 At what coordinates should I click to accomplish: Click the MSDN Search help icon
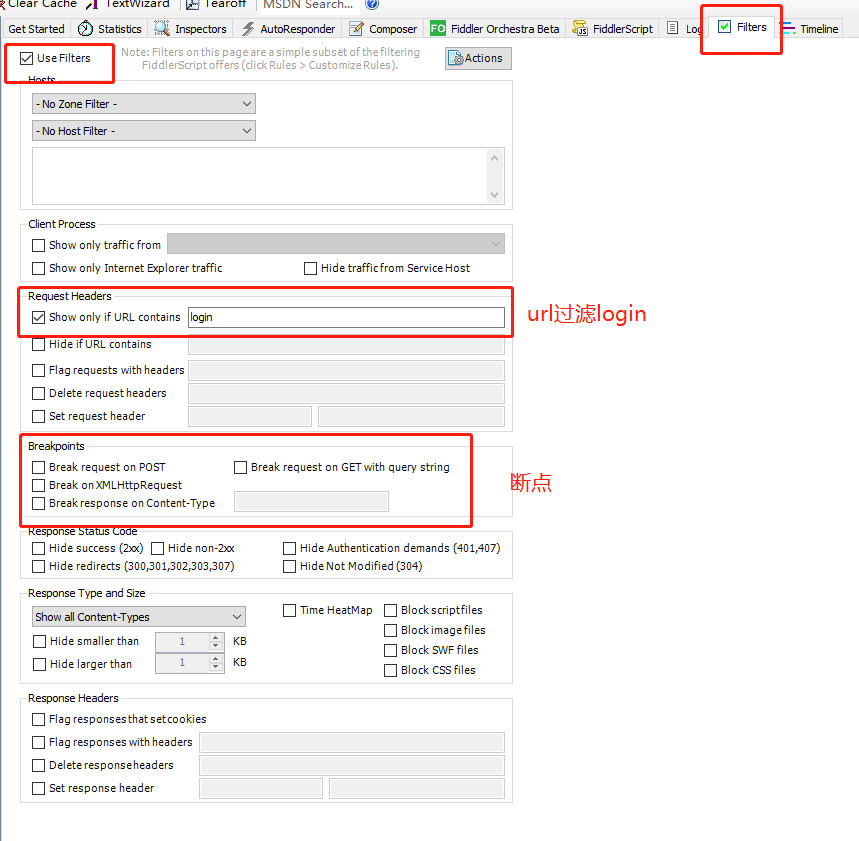(372, 4)
